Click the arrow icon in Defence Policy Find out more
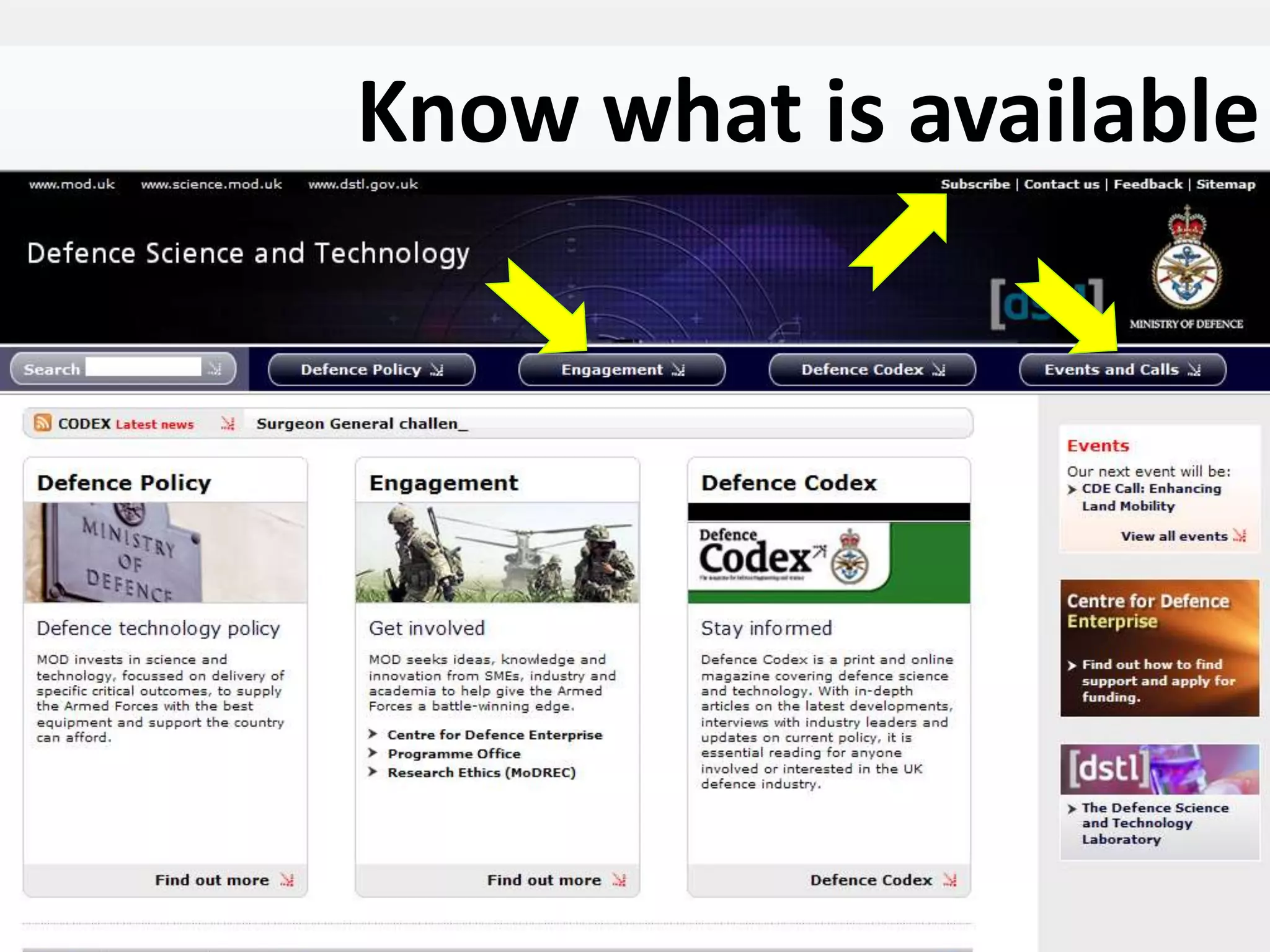 tap(286, 879)
